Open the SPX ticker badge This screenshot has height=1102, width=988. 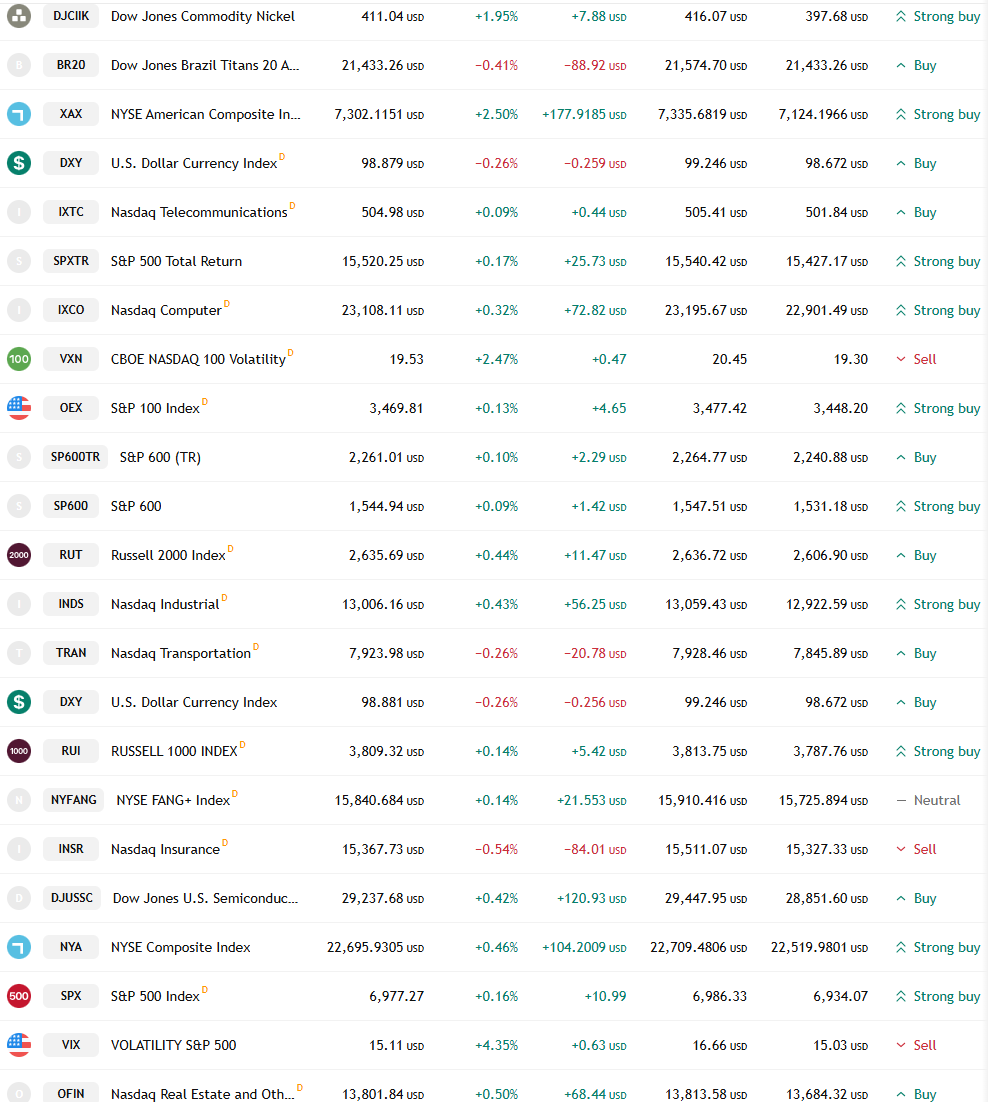[71, 996]
